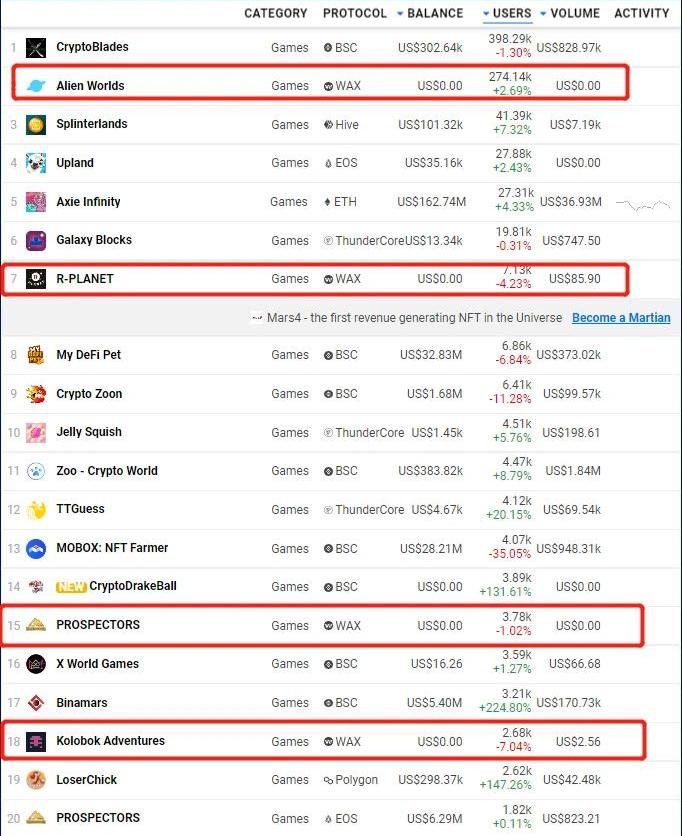Click the My DeFi Pet icon

click(36, 355)
